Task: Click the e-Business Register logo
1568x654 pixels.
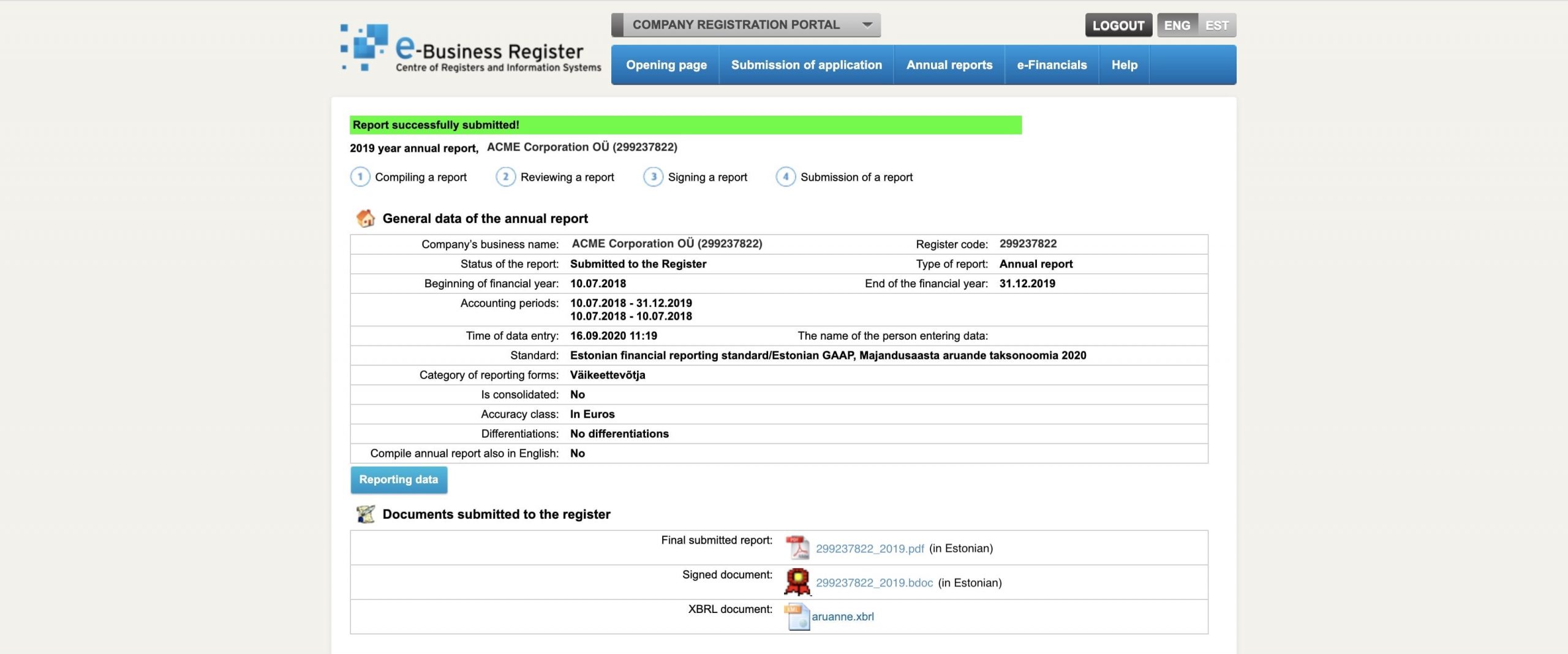Action: [x=470, y=49]
